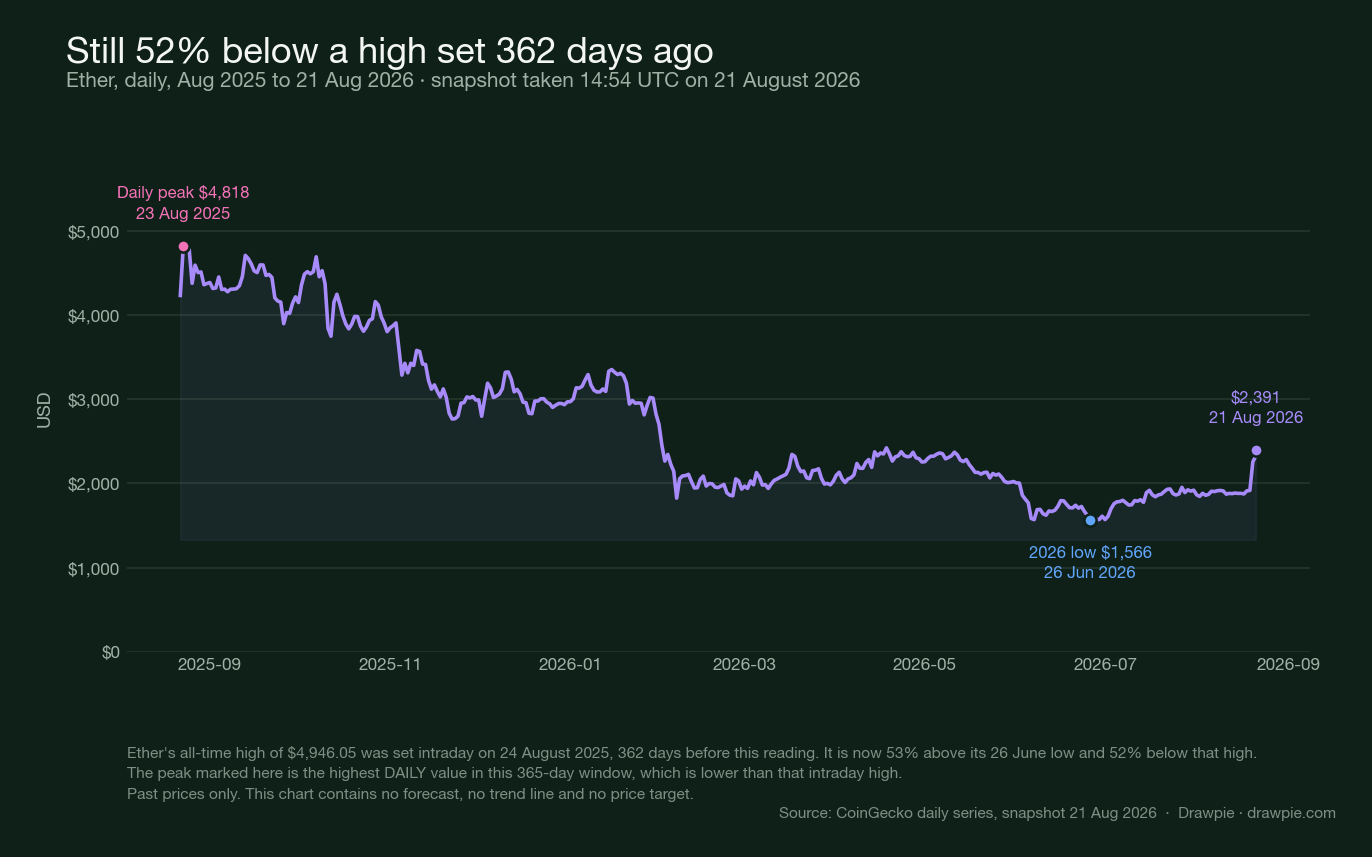Click the 2025-09 x-axis tick label

coord(209,664)
